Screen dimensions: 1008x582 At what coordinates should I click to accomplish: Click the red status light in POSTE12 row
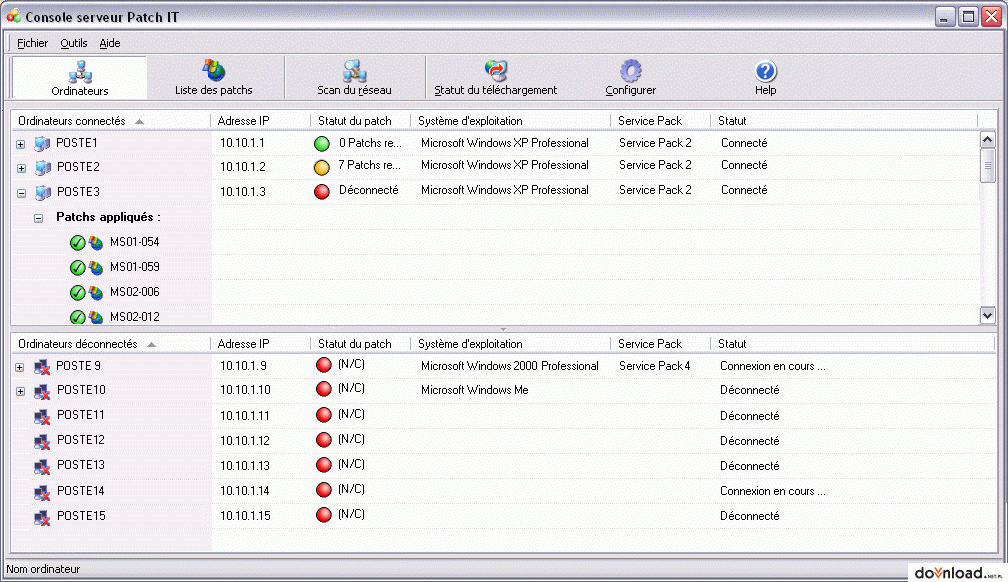click(324, 439)
